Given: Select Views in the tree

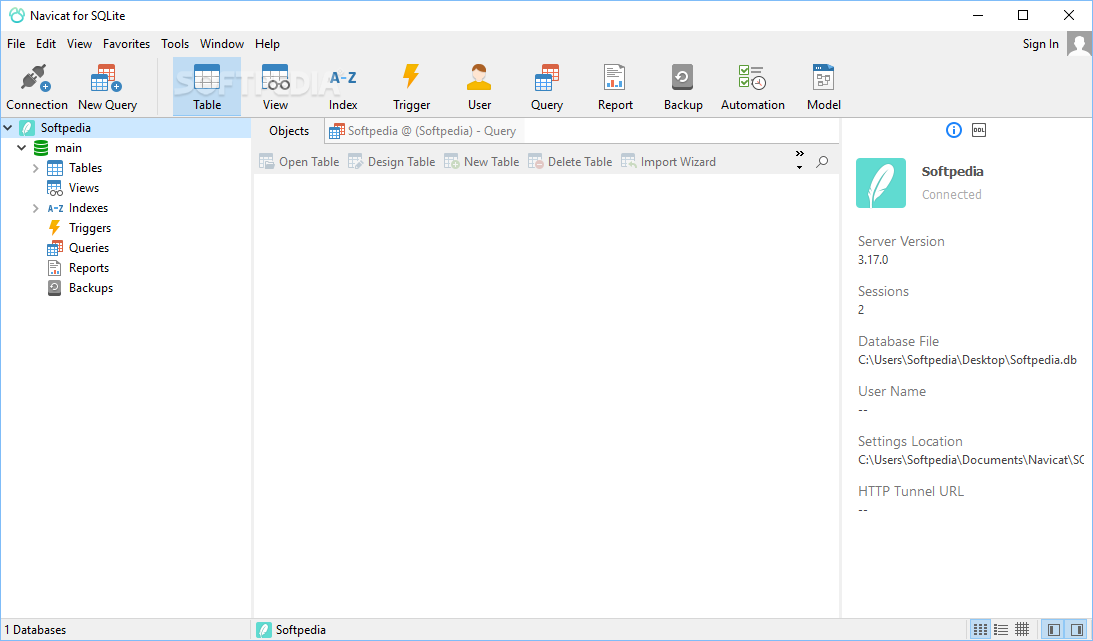Looking at the screenshot, I should tap(84, 188).
